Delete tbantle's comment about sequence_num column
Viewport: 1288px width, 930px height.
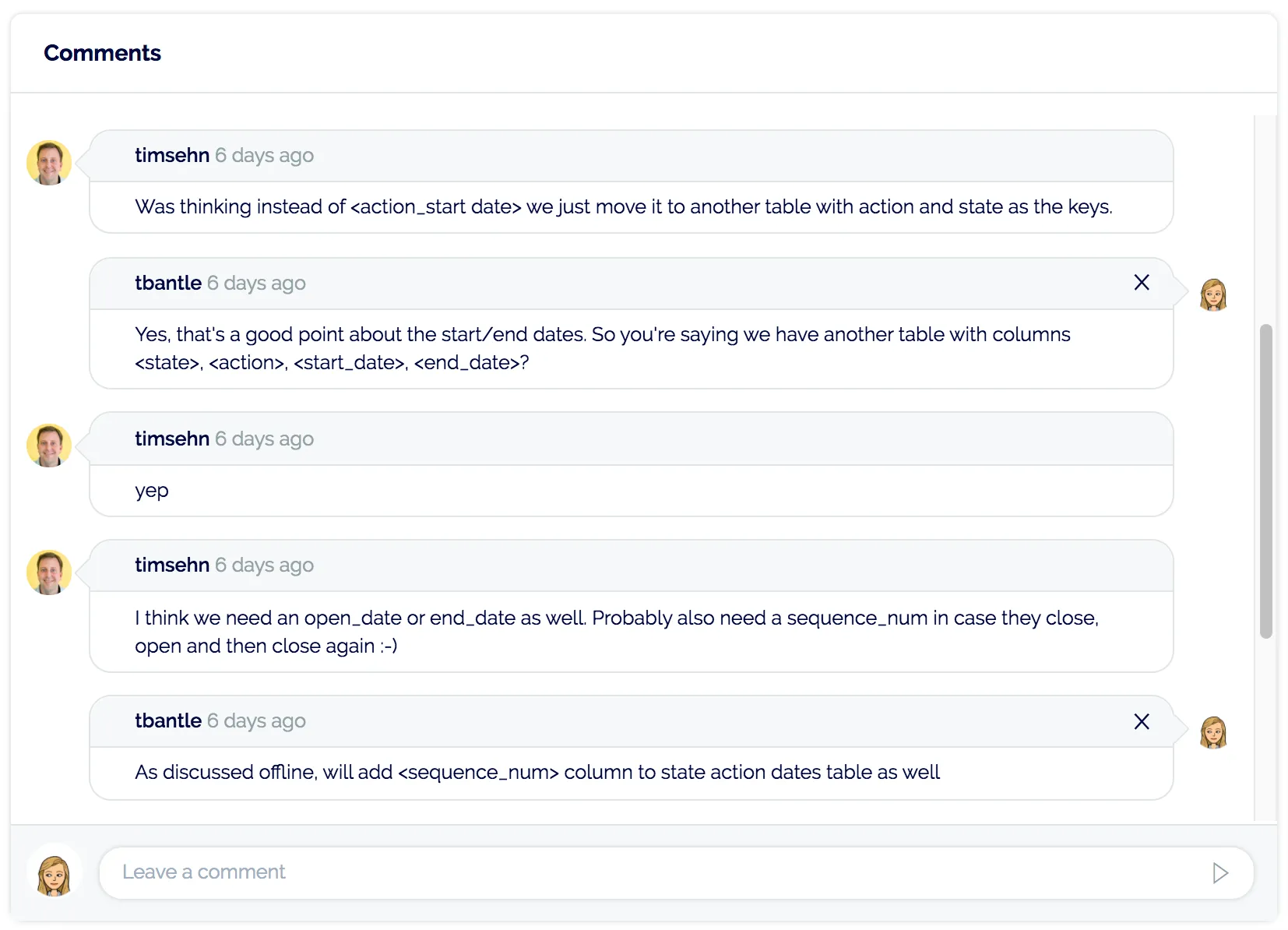click(1141, 722)
